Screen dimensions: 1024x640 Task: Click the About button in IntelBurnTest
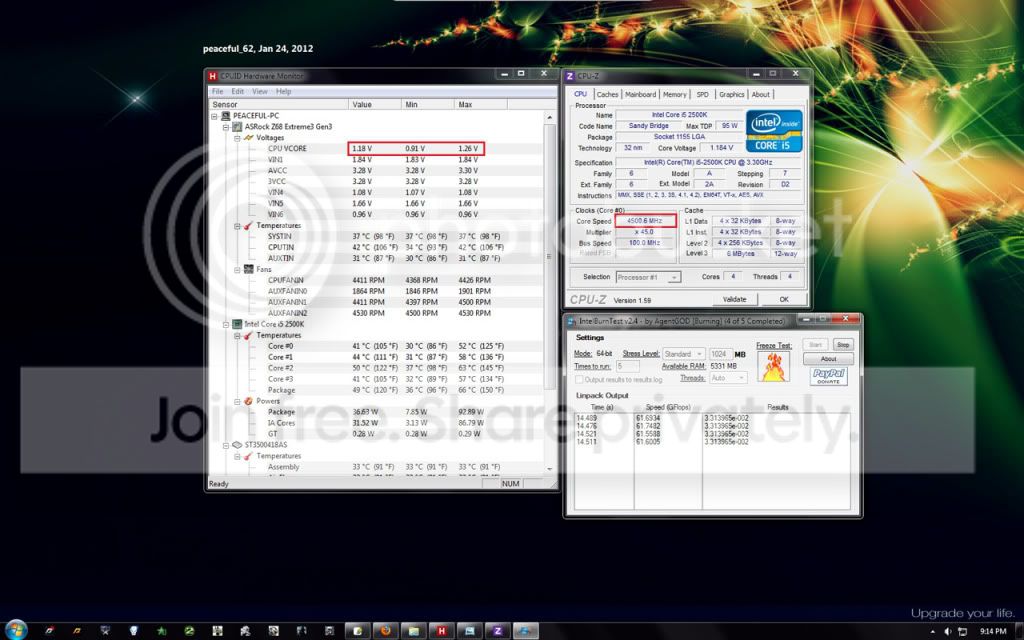828,359
